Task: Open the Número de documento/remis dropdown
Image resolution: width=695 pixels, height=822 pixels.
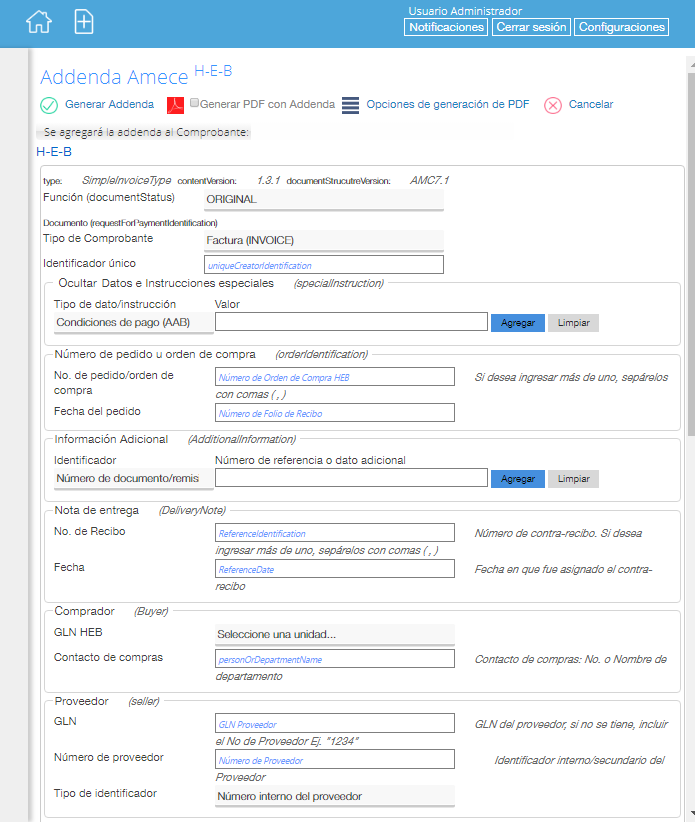Action: tap(134, 479)
